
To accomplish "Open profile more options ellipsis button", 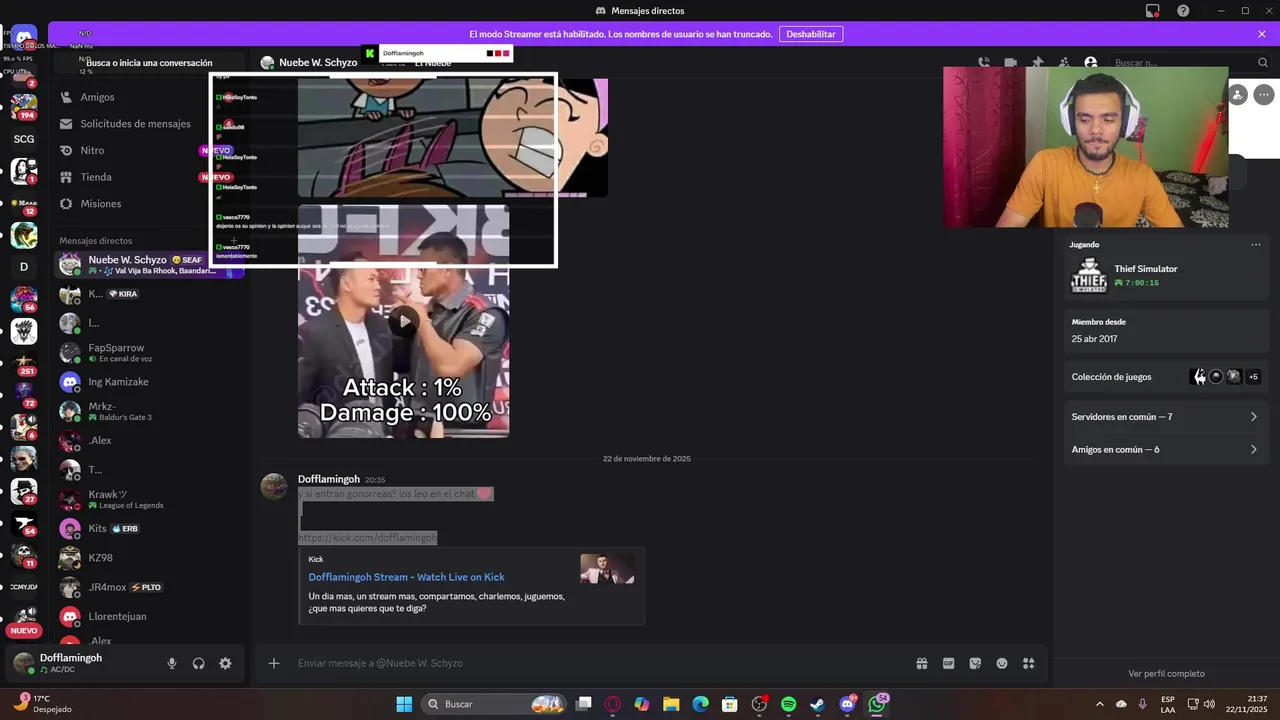I will tap(1264, 95).
